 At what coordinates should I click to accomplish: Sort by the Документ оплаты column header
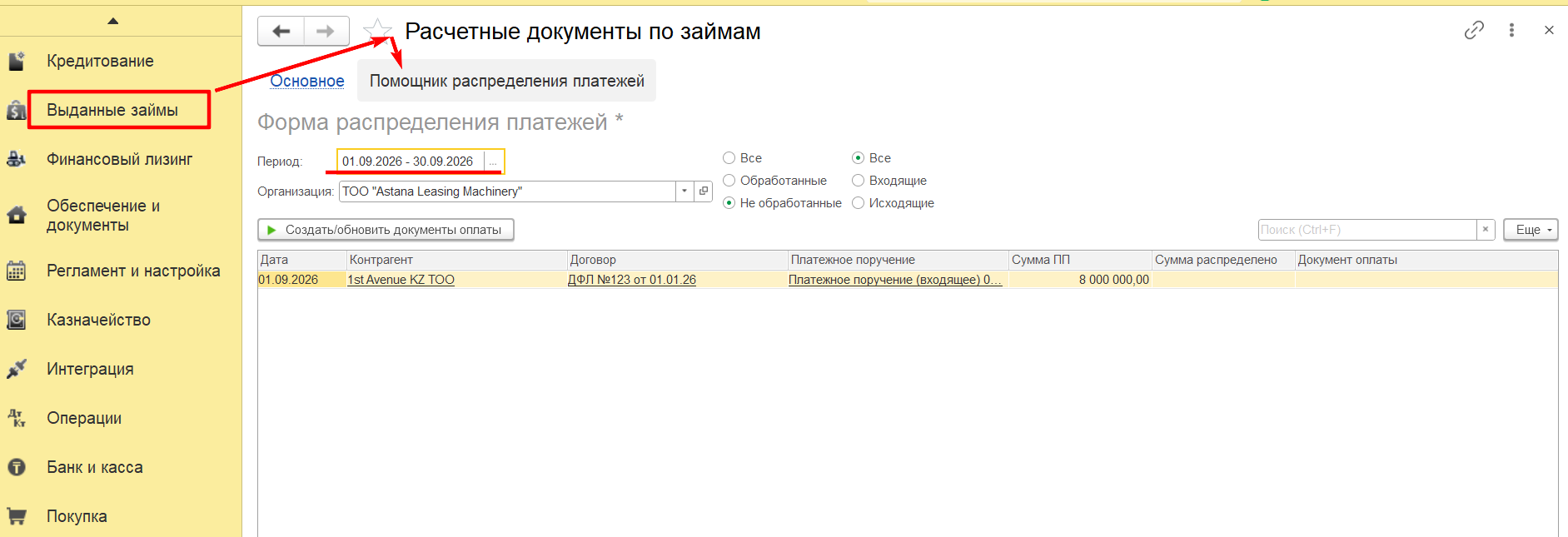pos(1426,260)
